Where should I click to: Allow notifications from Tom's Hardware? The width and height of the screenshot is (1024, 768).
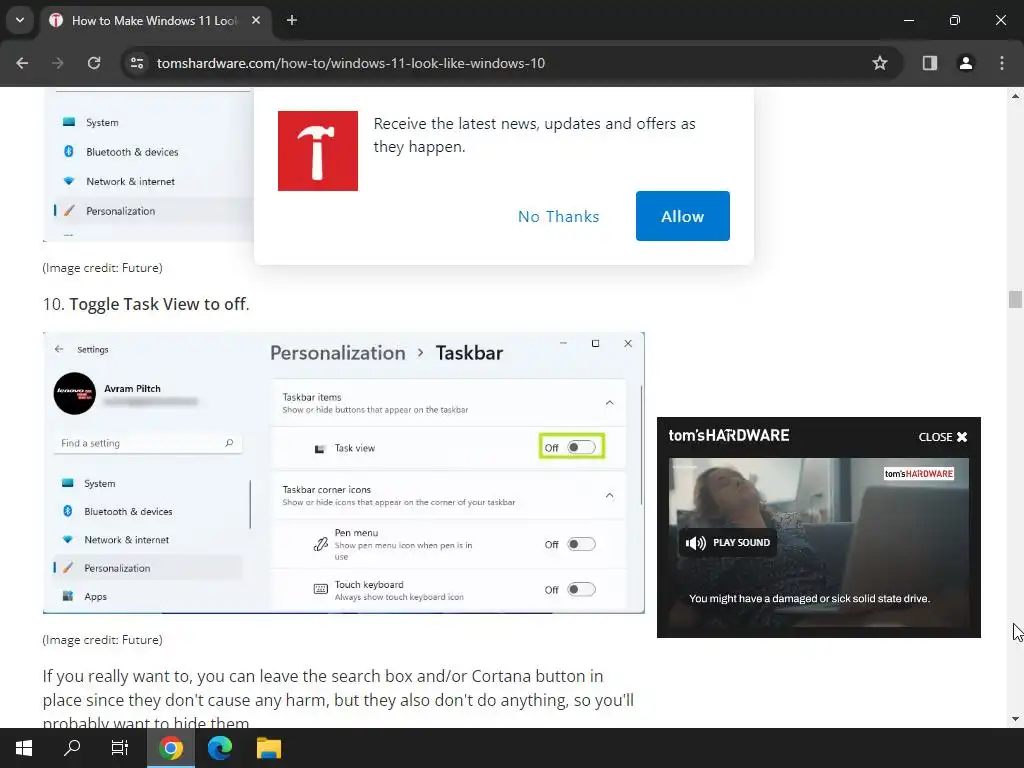click(x=682, y=216)
